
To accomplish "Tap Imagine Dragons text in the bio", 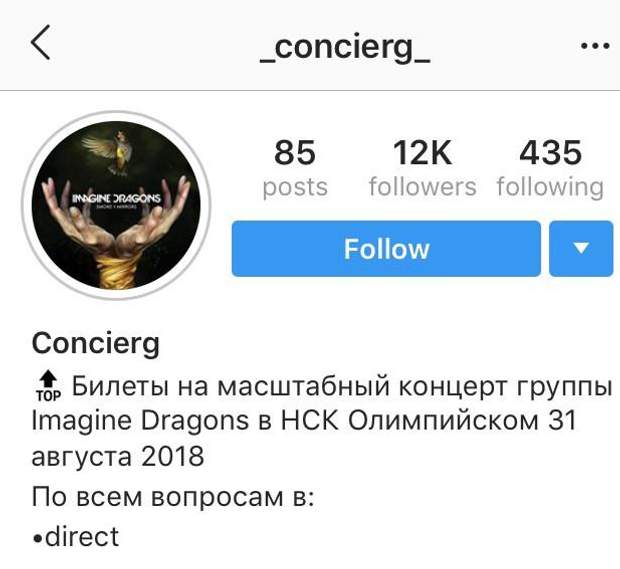I will click(x=140, y=421).
